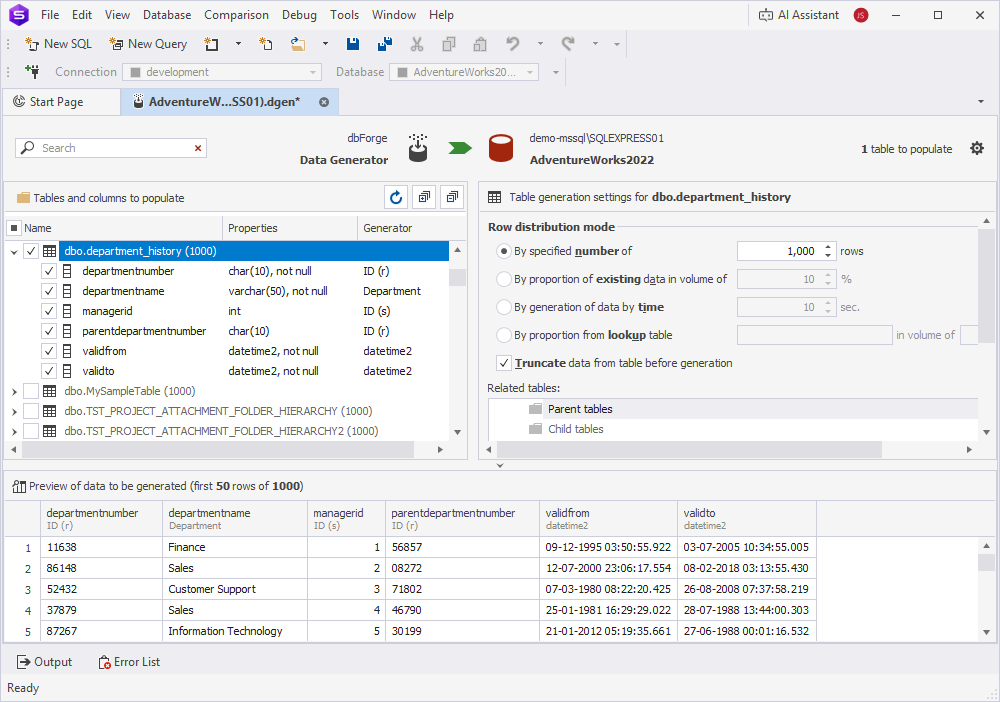Click the Undo arrow icon
Screen dimensions: 1000x702
pos(513,44)
